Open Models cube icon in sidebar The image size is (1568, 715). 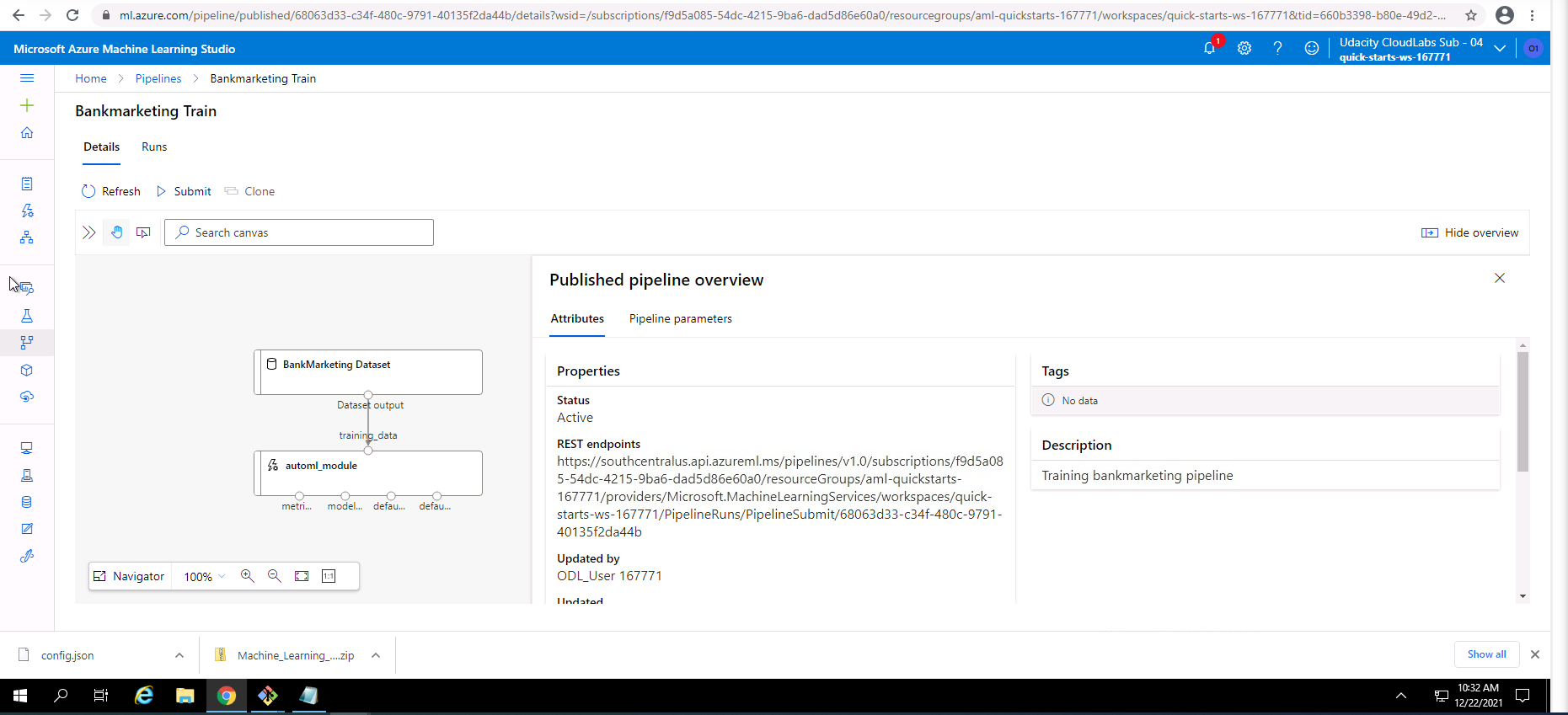coord(27,370)
